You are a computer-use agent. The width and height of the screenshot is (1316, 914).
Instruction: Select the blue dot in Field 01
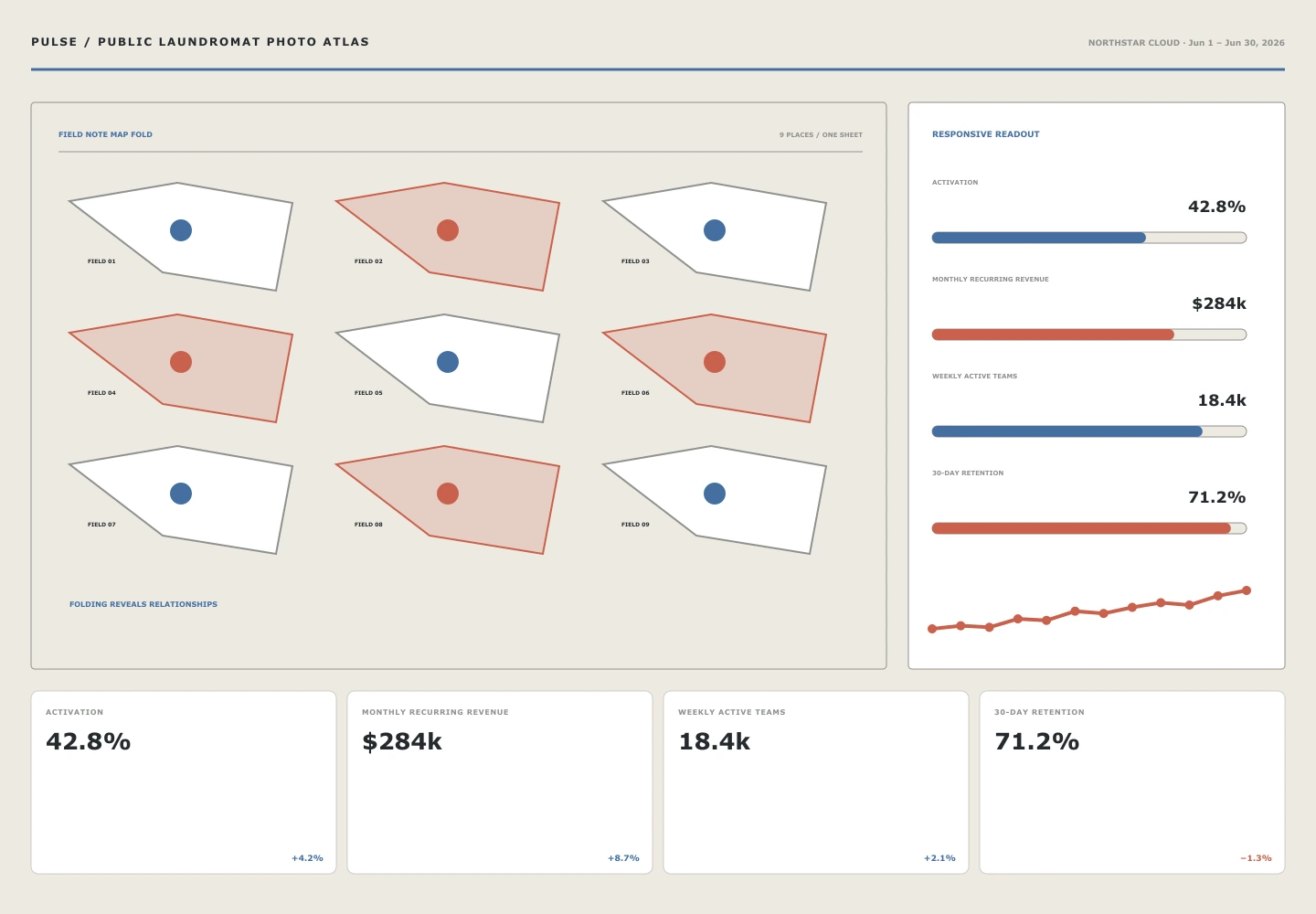point(181,230)
